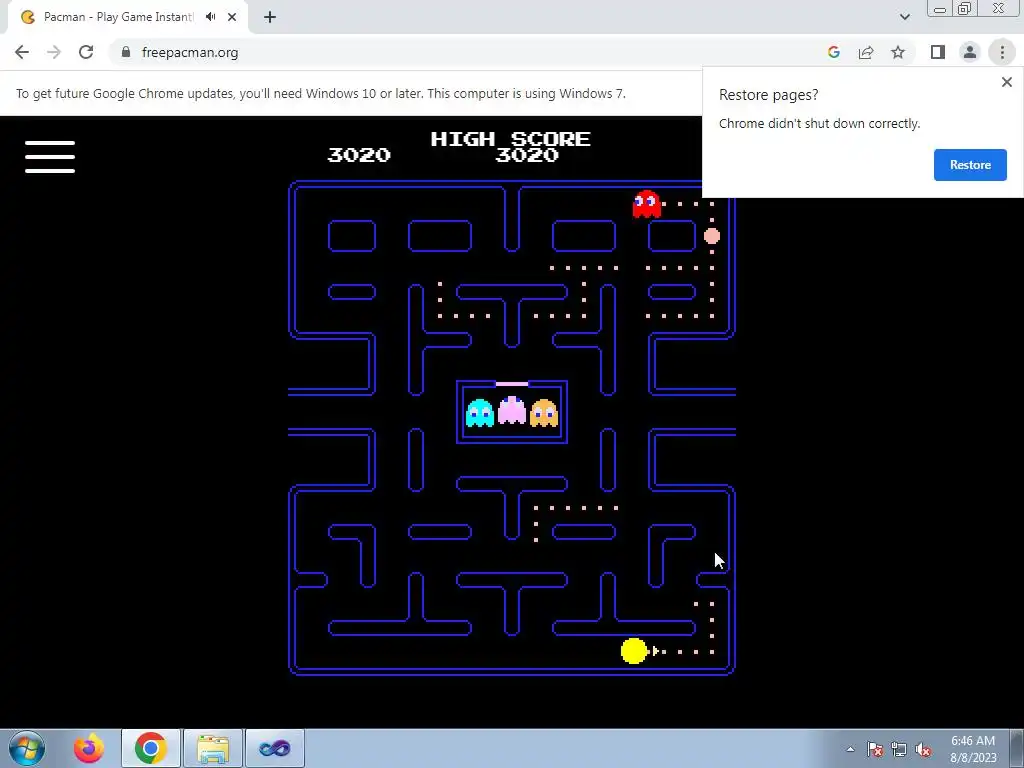Image resolution: width=1024 pixels, height=768 pixels.
Task: Open File Explorer from the taskbar
Action: coord(213,748)
